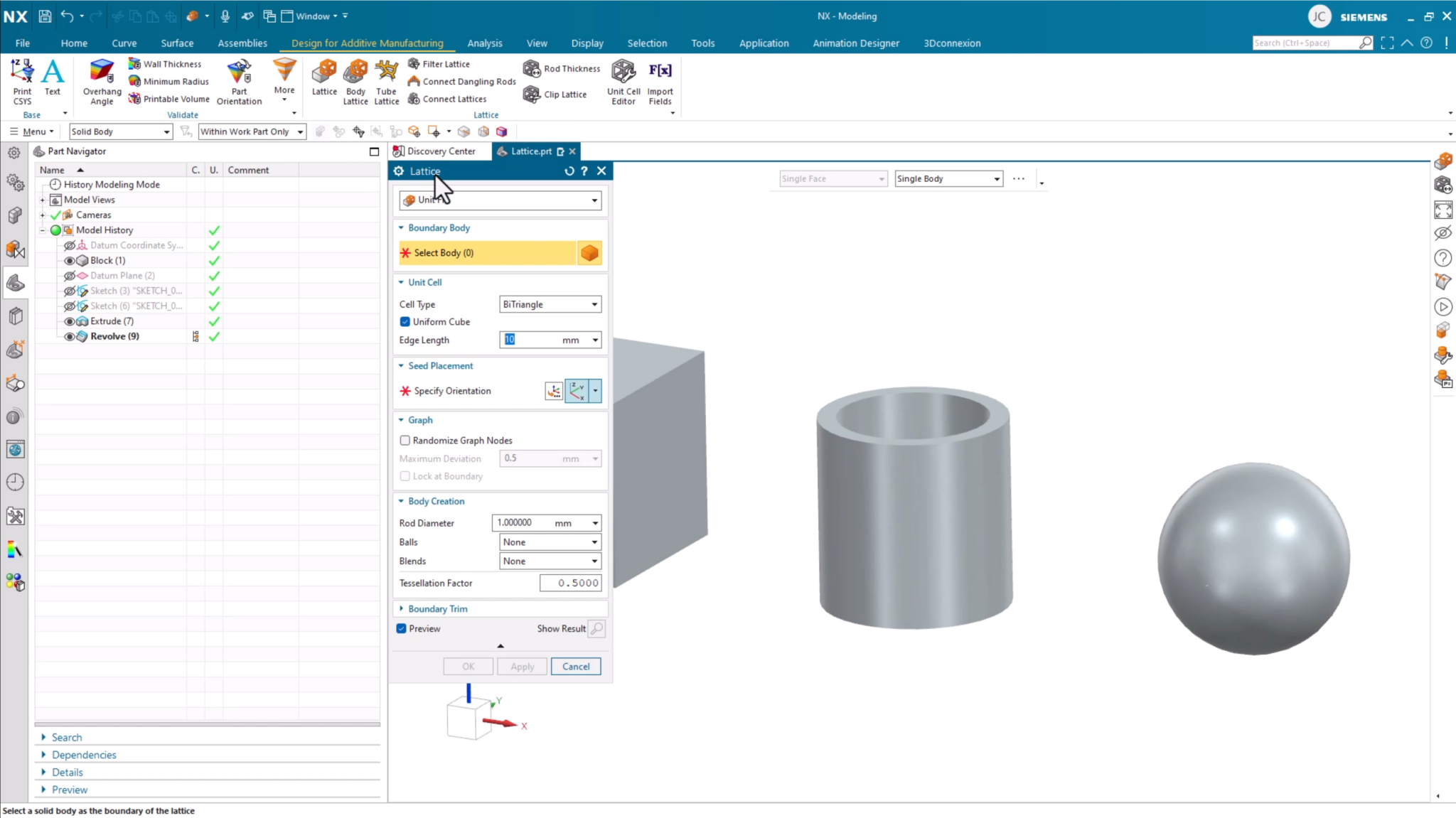The image size is (1456, 818).
Task: Click the Tessellation Factor input field
Action: pyautogui.click(x=570, y=583)
